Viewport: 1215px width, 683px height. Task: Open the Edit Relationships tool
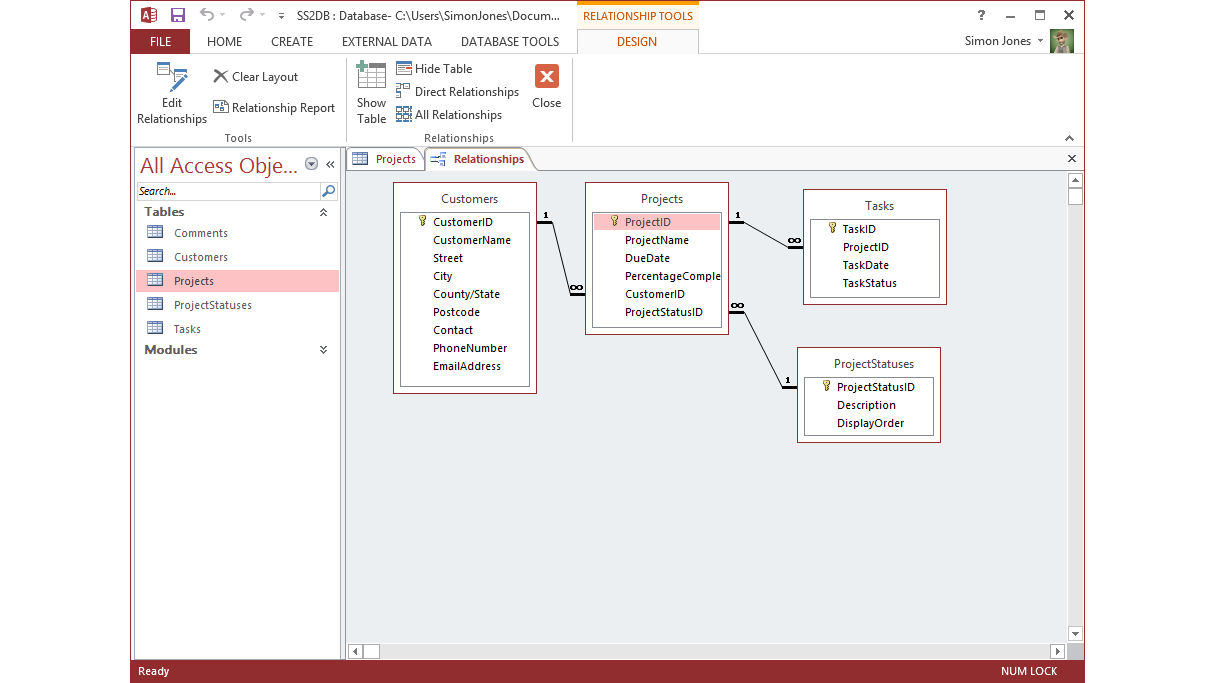click(x=172, y=93)
